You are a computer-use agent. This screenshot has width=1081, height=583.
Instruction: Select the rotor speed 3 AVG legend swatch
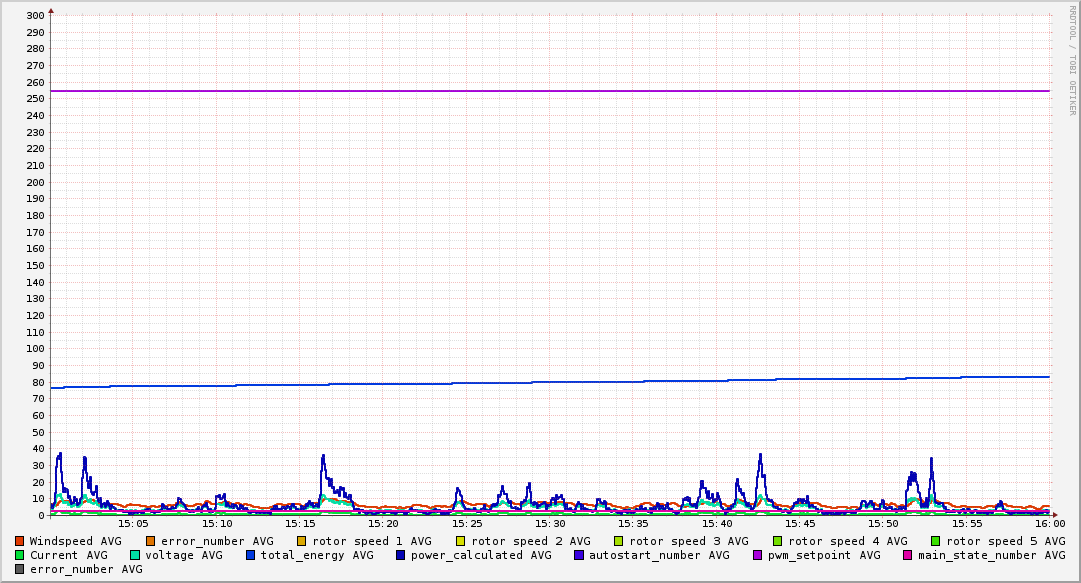[x=618, y=541]
